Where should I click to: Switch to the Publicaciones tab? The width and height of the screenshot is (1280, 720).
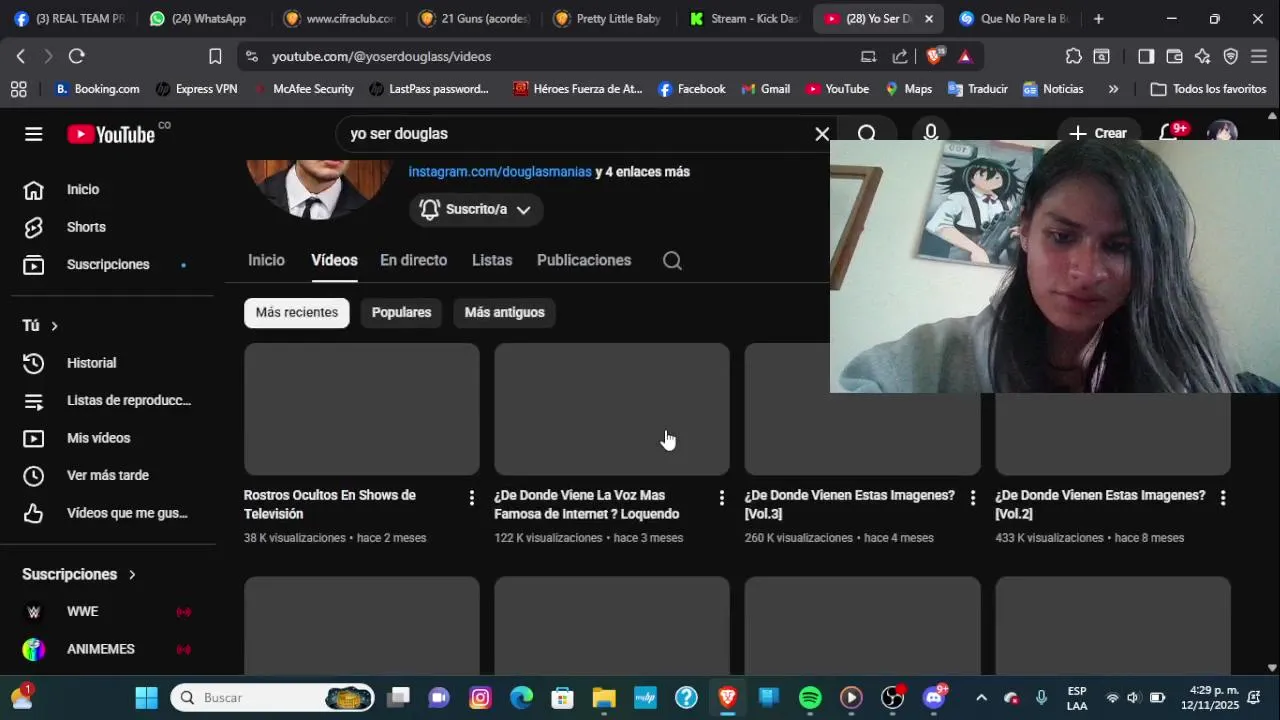tap(584, 260)
